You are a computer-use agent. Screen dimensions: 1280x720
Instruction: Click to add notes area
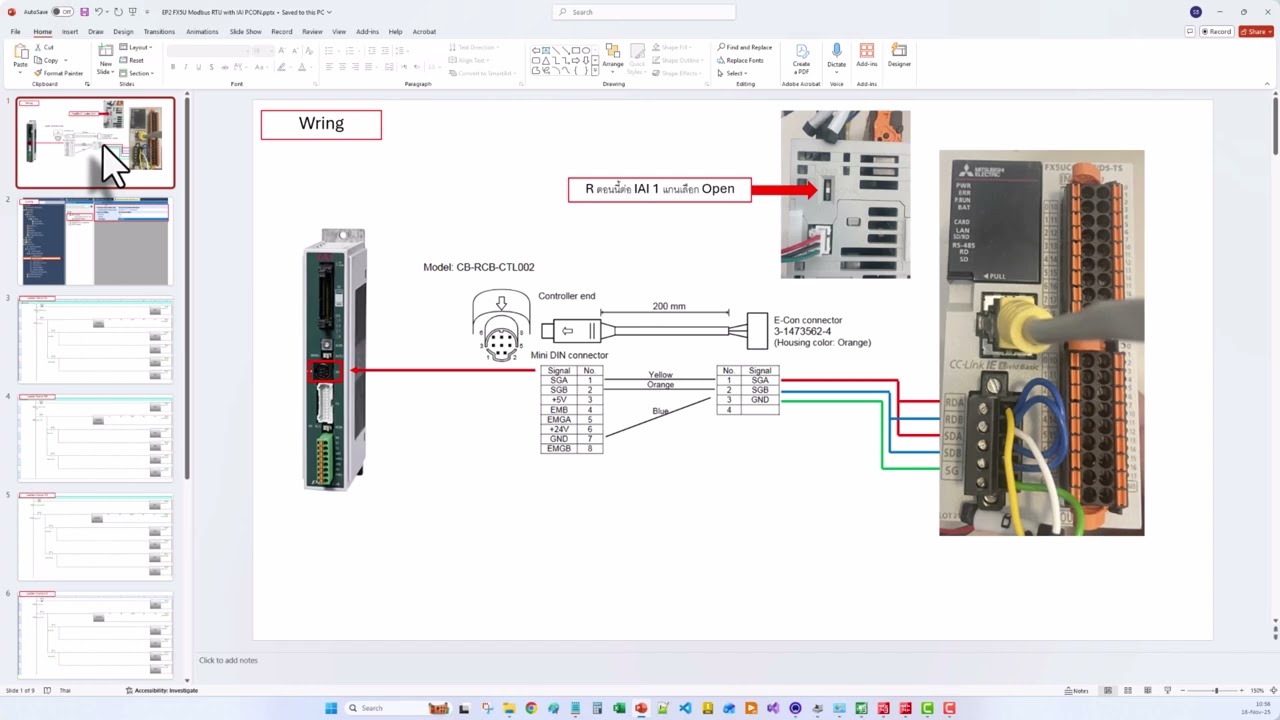(228, 660)
